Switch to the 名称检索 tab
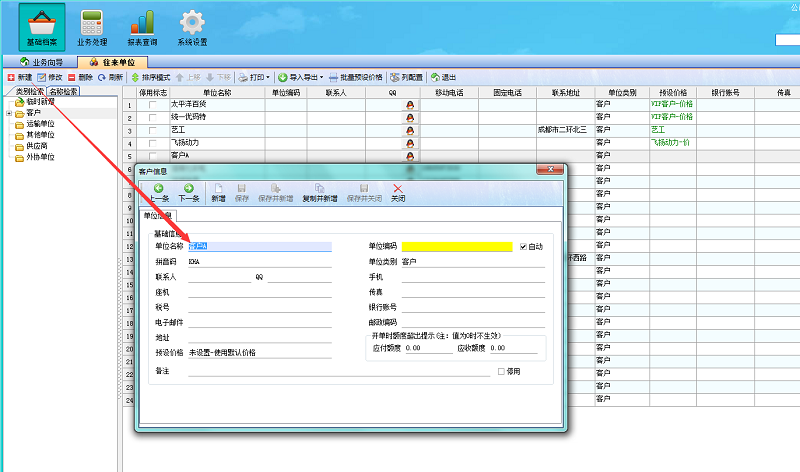Image resolution: width=800 pixels, height=472 pixels. [63, 91]
